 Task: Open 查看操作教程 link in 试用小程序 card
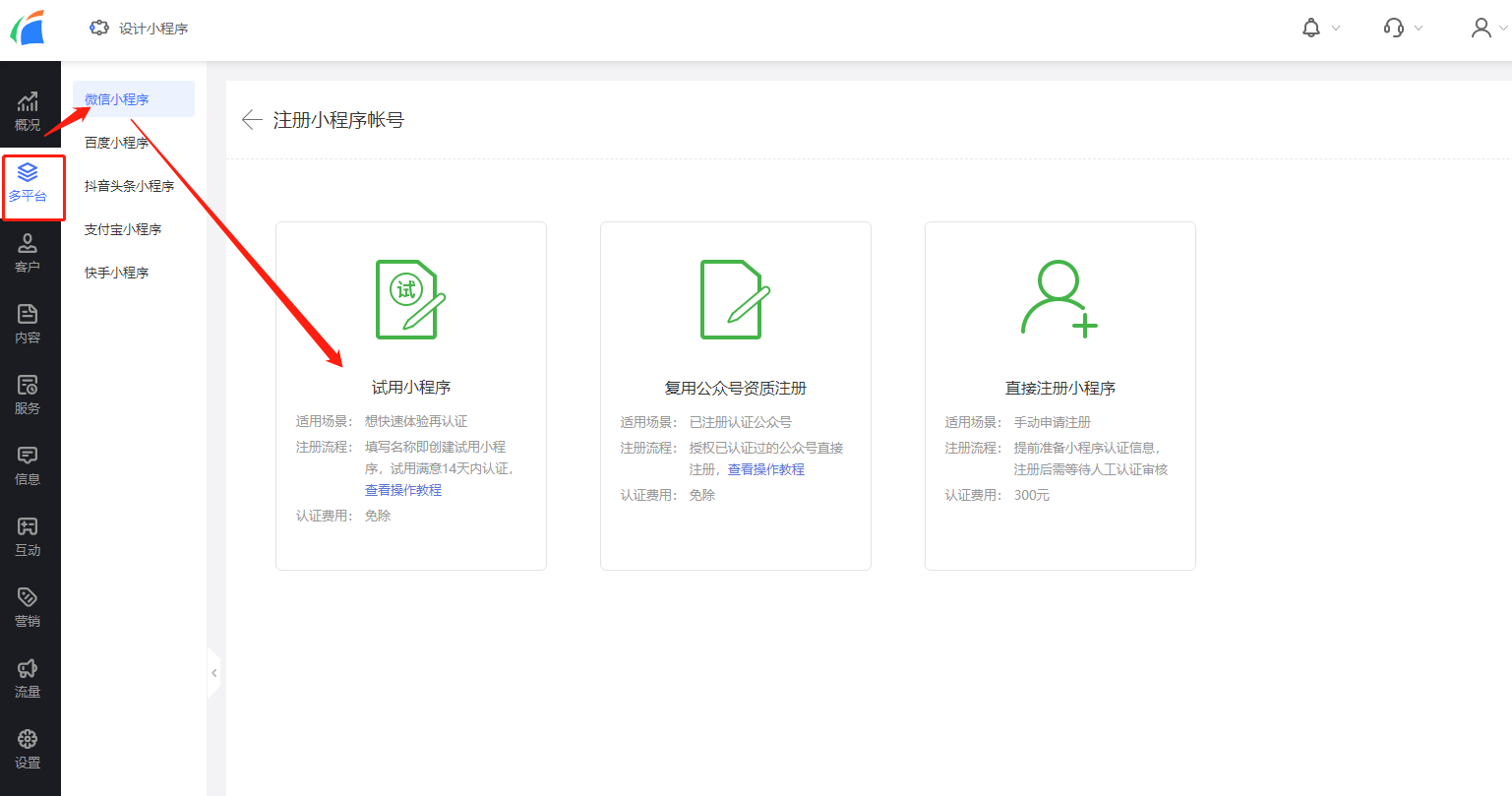tap(403, 490)
